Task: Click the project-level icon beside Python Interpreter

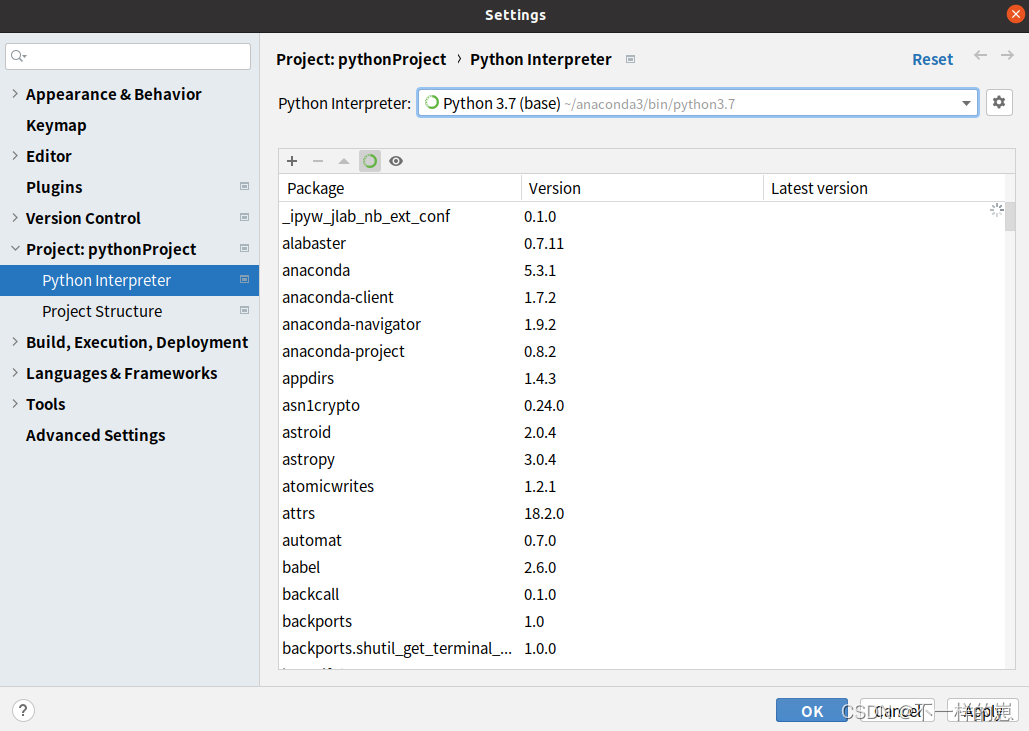Action: pos(244,279)
